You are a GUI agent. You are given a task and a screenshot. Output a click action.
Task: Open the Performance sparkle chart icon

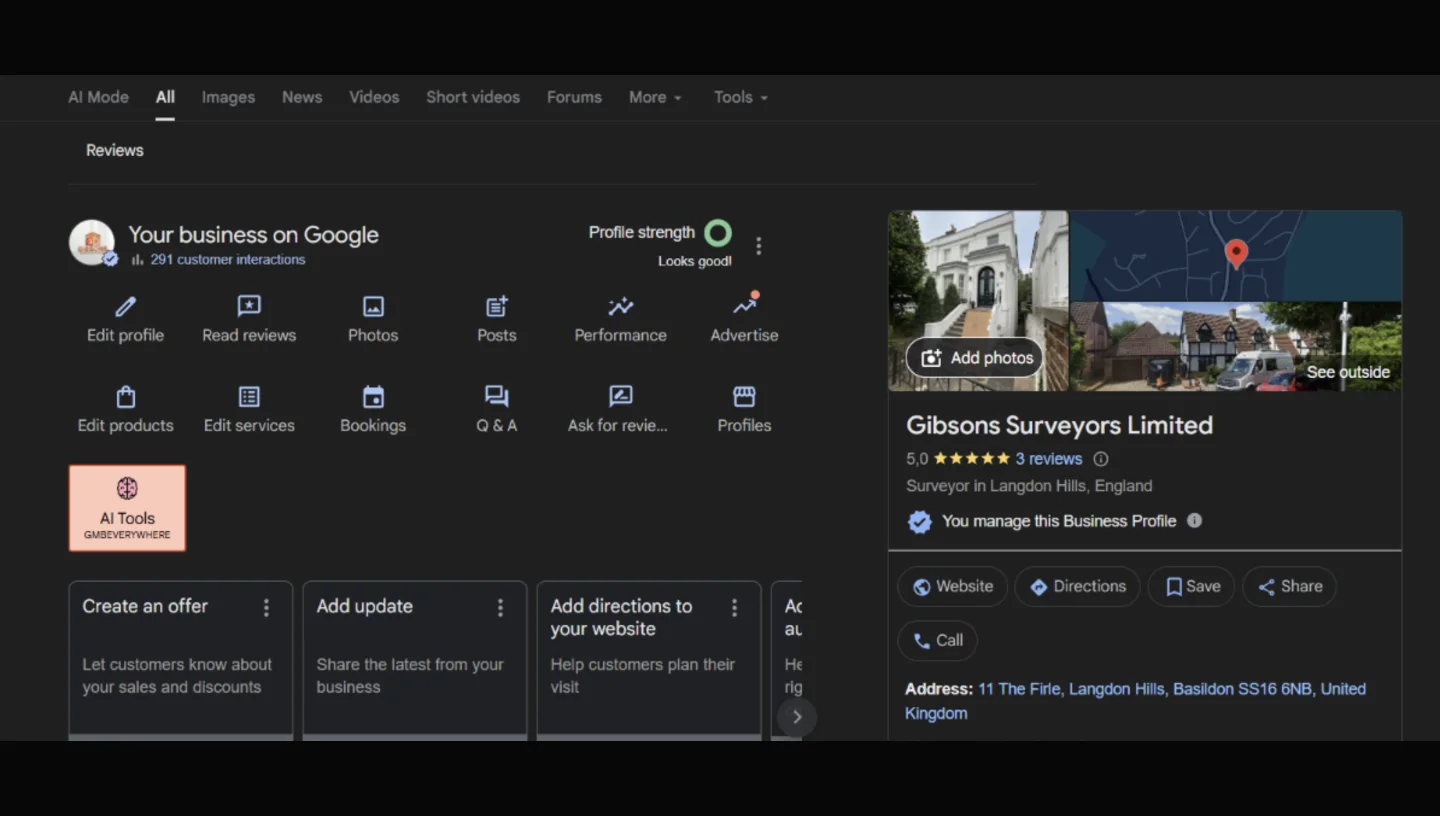(620, 306)
